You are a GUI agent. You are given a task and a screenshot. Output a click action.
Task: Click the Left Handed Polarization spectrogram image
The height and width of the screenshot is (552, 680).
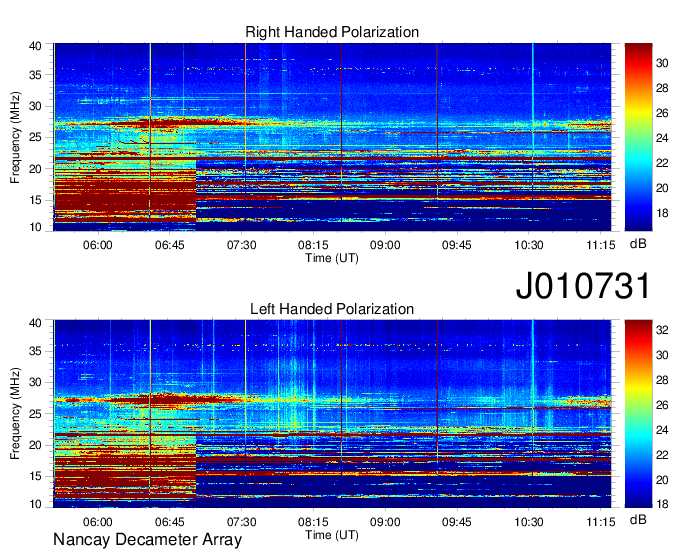coord(332,414)
